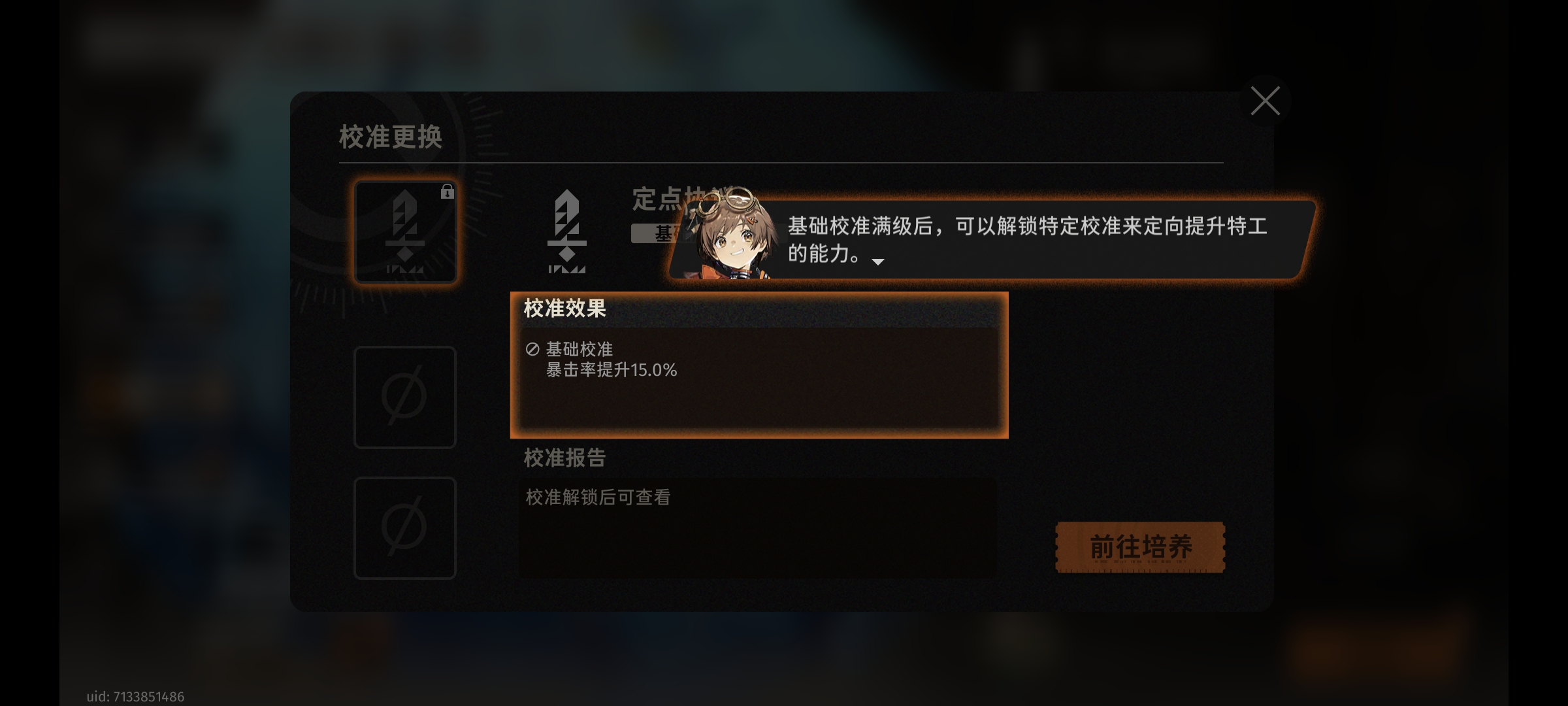Viewport: 1568px width, 706px height.
Task: Click the 基础校准 label text
Action: click(x=580, y=349)
